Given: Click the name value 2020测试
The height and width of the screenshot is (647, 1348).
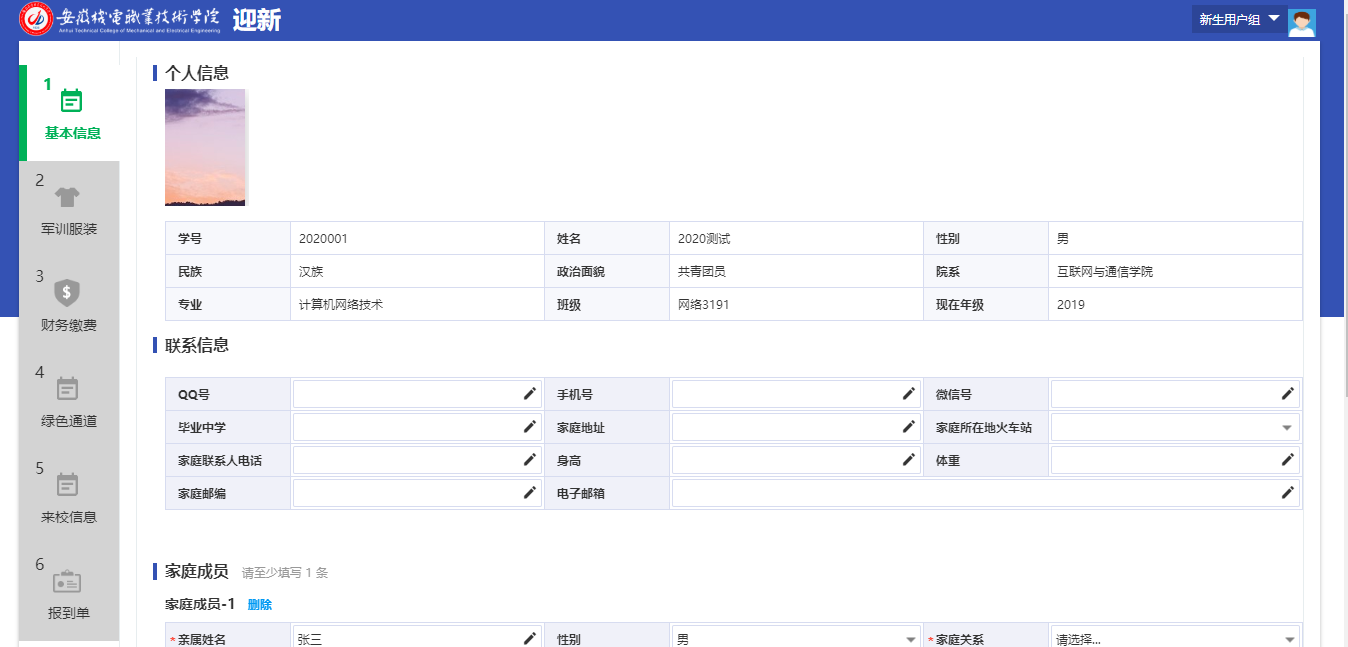Looking at the screenshot, I should coord(704,239).
